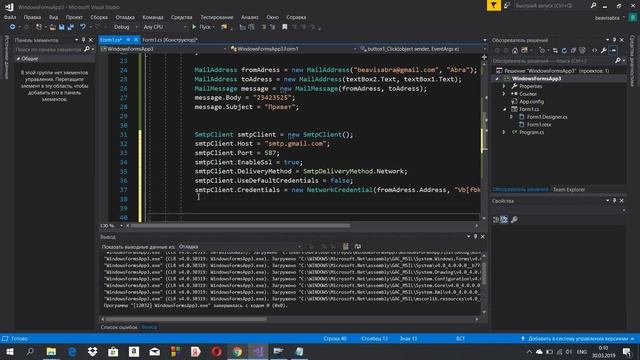Toggle word wrap icon in Output panel

click(x=358, y=246)
